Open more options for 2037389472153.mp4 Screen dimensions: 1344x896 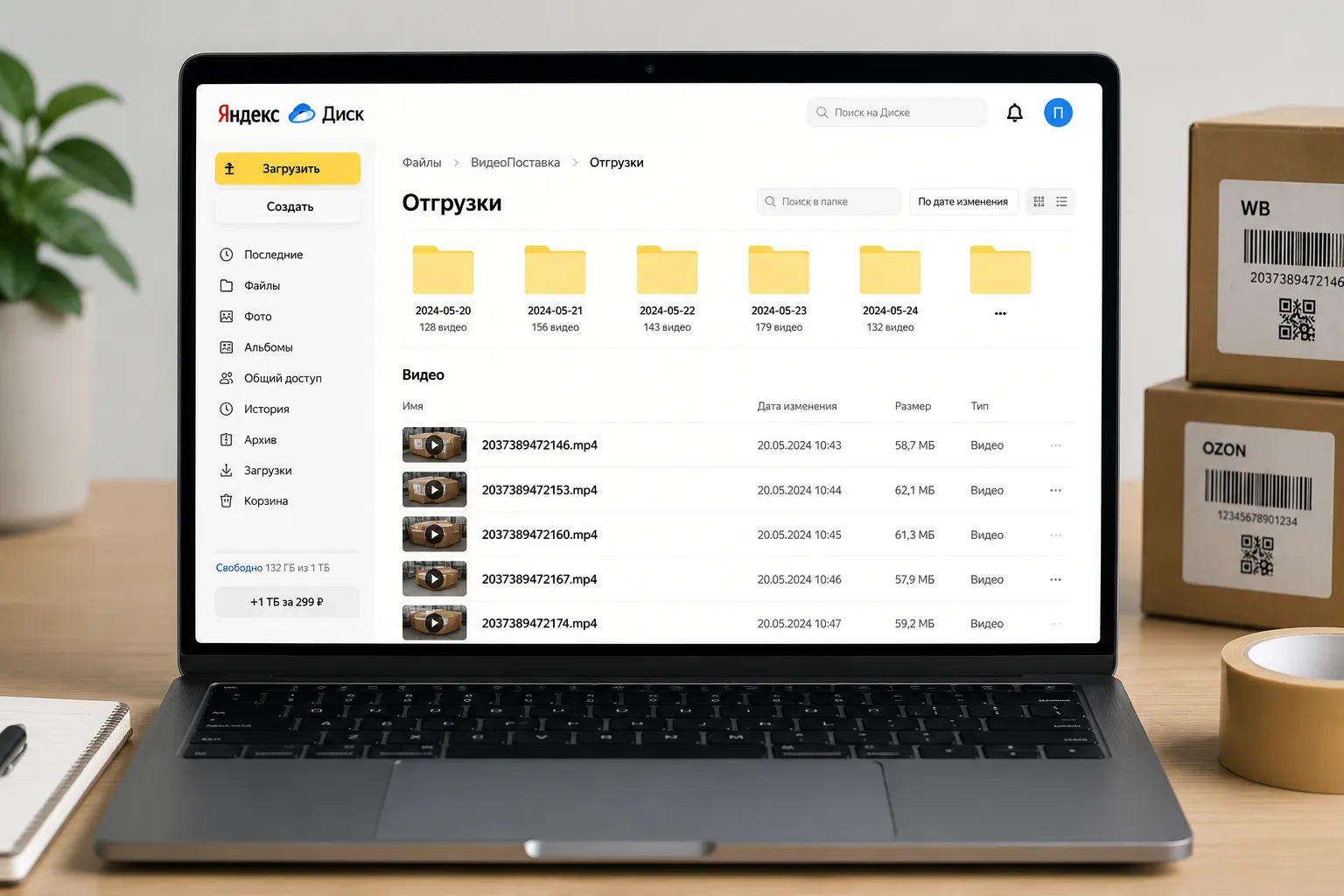point(1055,490)
